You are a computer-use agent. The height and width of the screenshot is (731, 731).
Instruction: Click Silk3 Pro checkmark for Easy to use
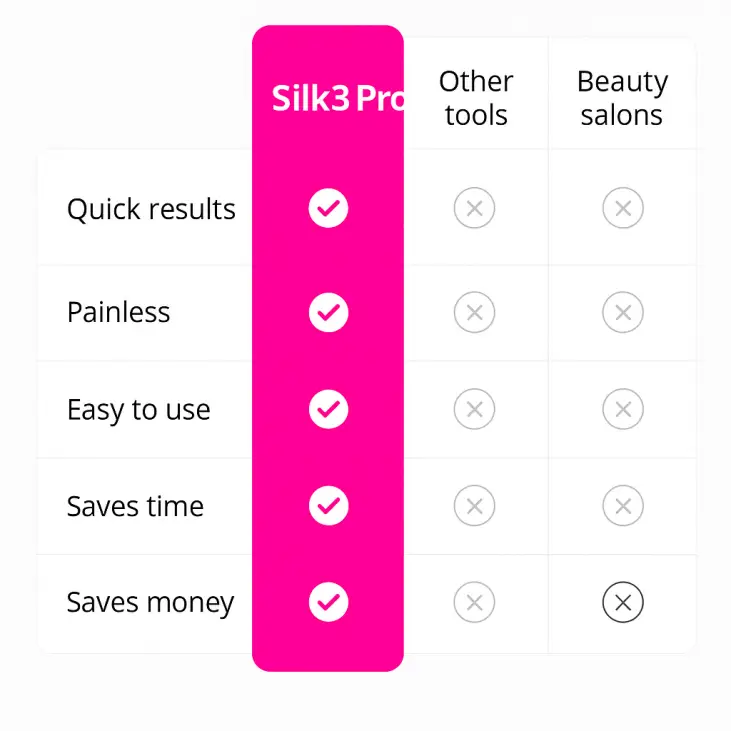point(328,409)
